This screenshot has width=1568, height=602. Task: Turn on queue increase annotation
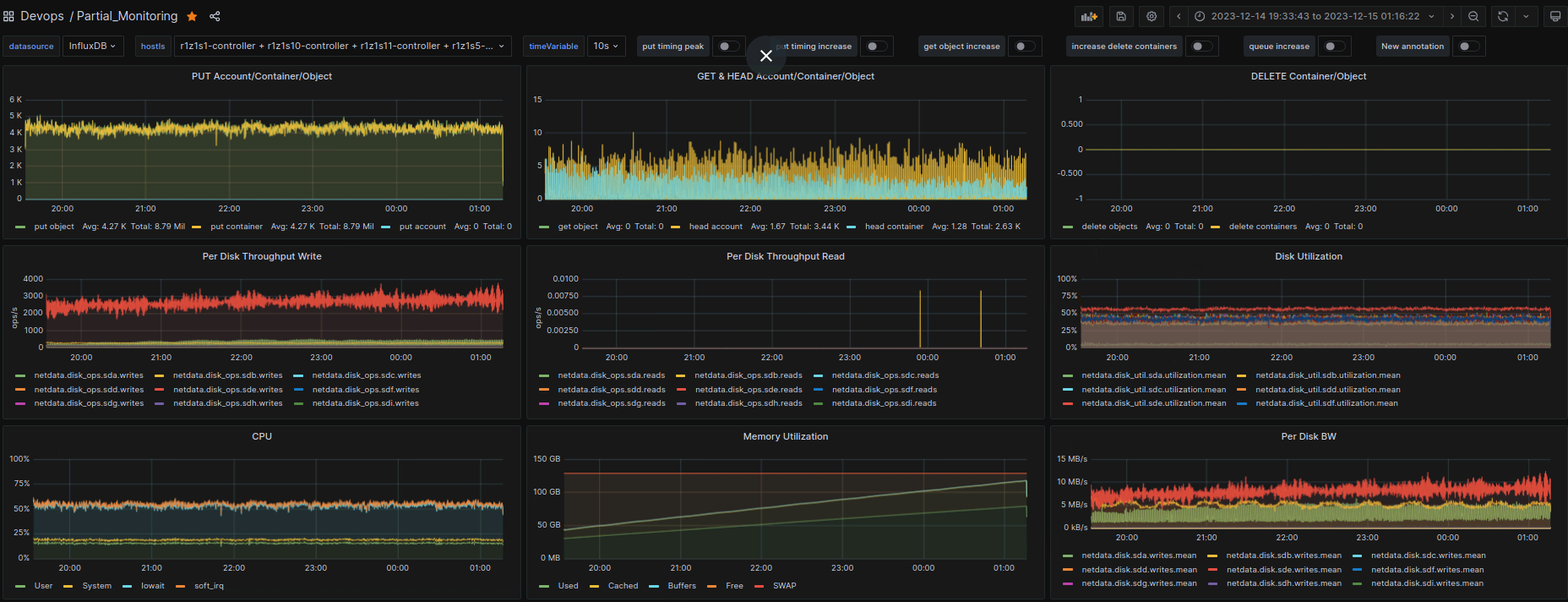[1334, 47]
